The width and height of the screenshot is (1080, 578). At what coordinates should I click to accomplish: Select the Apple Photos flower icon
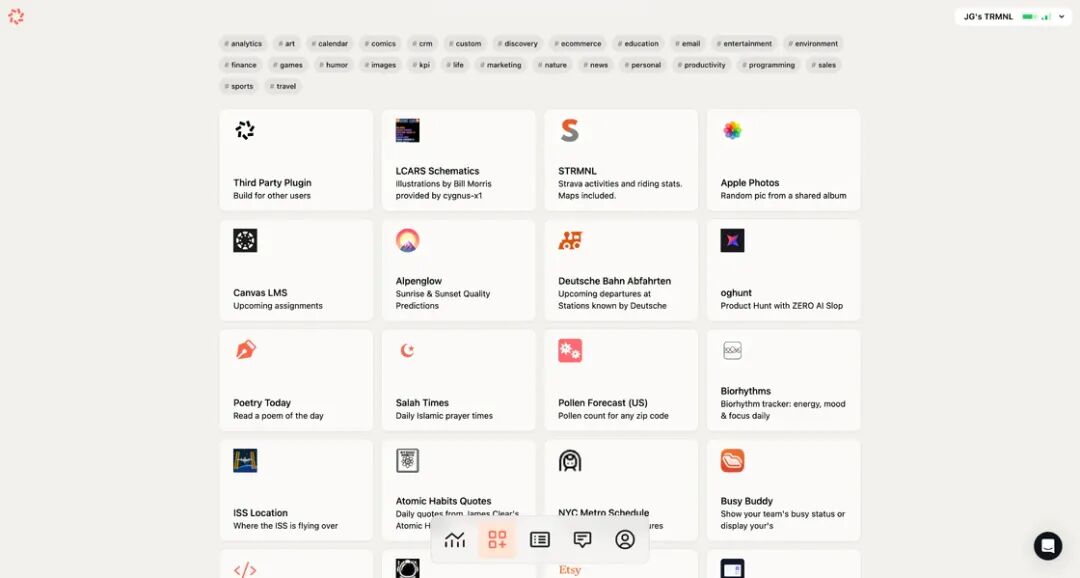pos(732,130)
